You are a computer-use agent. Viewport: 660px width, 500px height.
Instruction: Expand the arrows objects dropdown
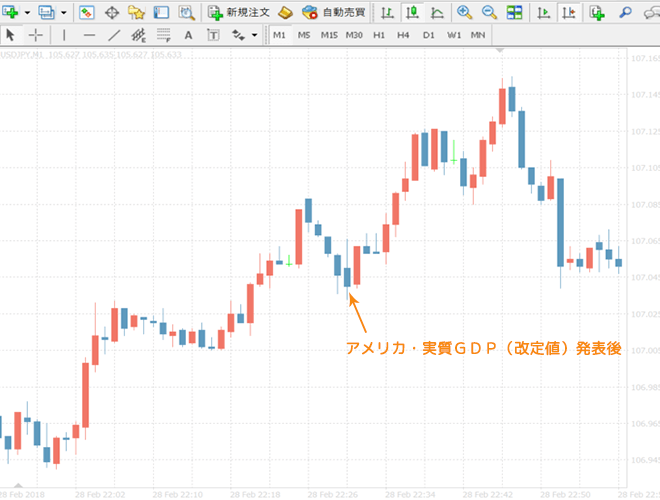click(x=254, y=35)
